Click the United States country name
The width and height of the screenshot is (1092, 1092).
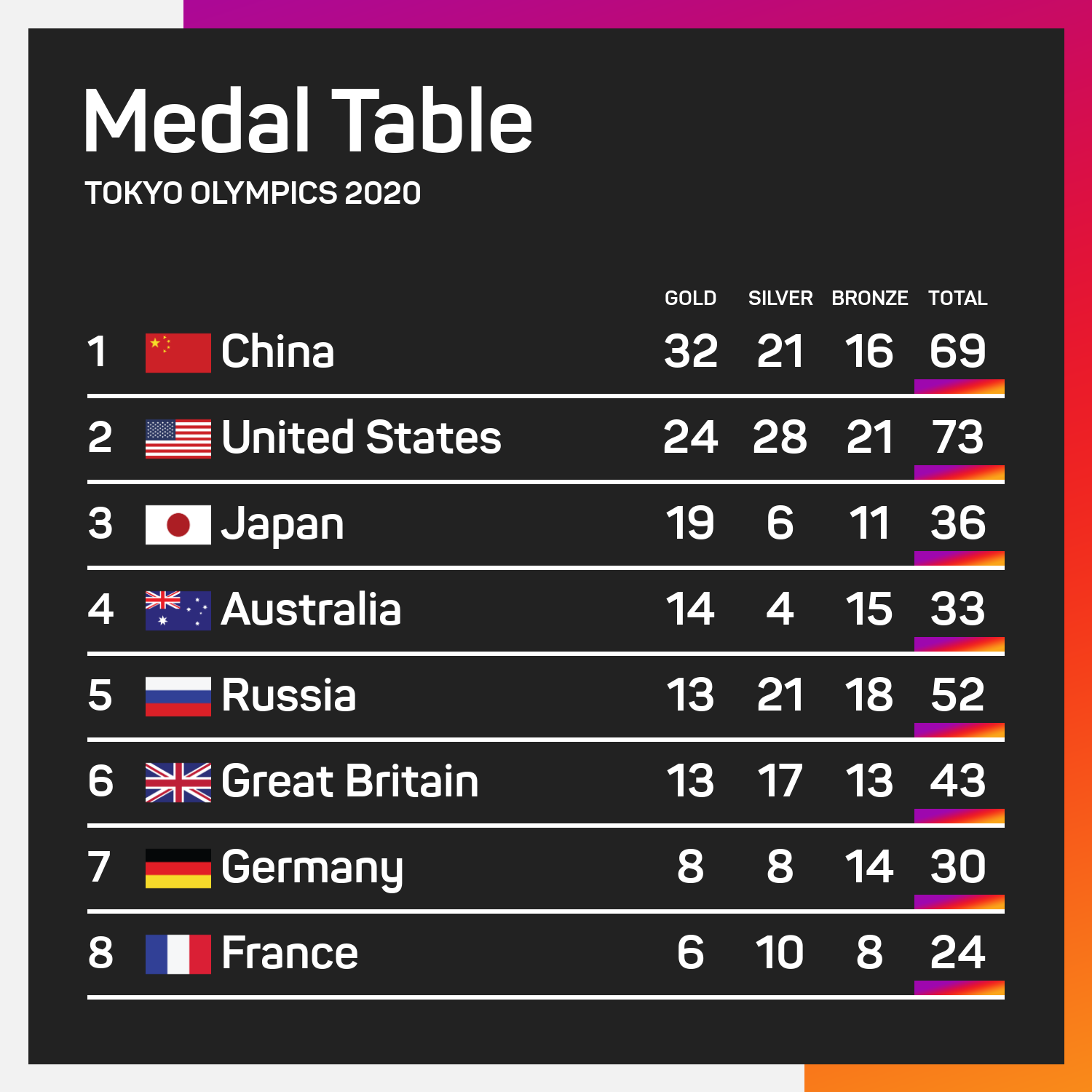click(361, 438)
